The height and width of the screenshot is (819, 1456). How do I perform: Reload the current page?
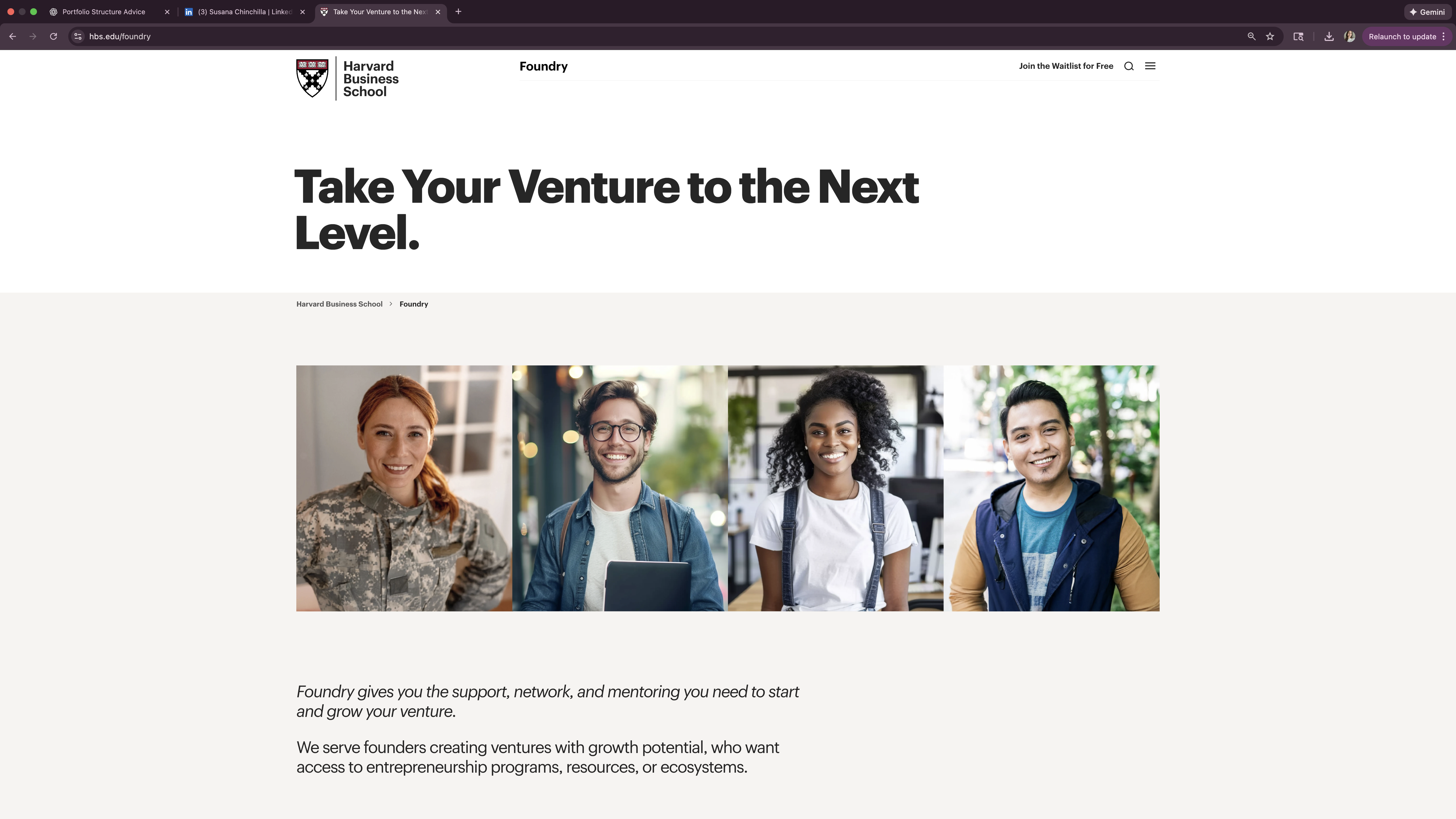[53, 37]
